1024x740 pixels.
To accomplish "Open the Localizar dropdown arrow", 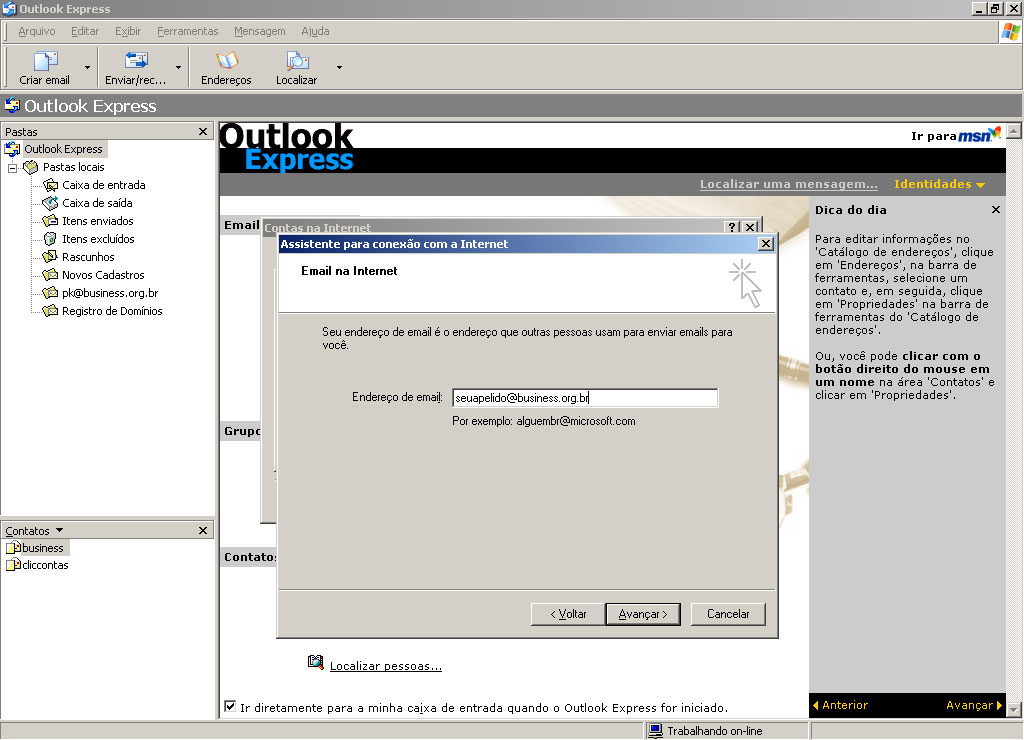I will [339, 67].
